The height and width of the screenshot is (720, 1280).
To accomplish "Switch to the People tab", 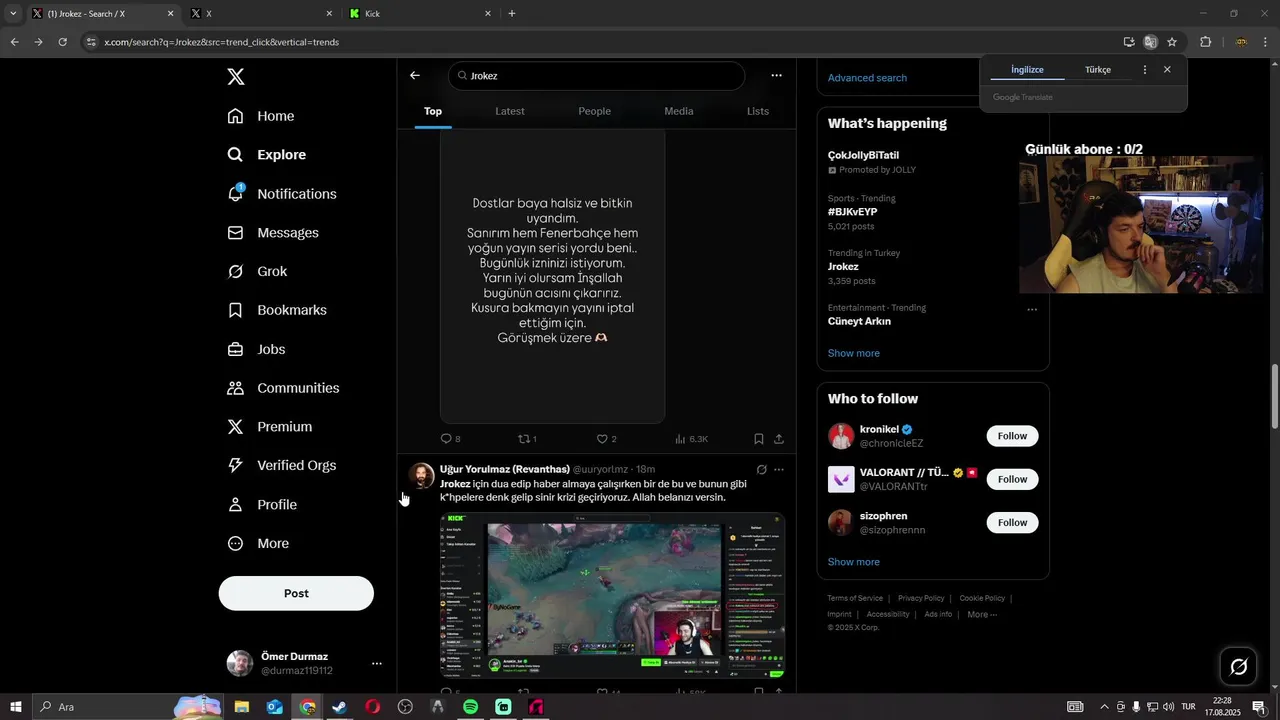I will (594, 111).
